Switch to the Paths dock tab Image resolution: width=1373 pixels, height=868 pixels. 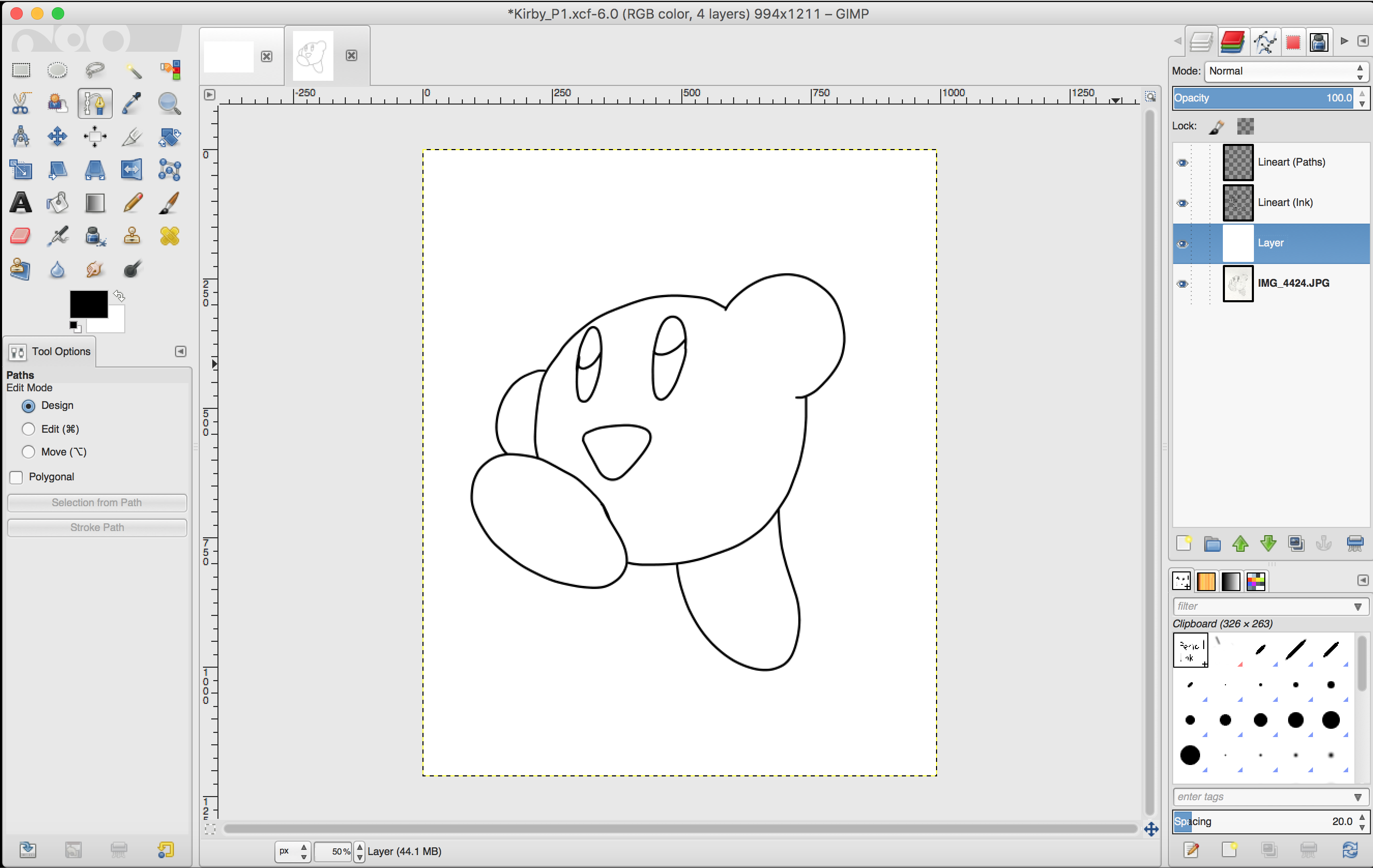click(1265, 42)
